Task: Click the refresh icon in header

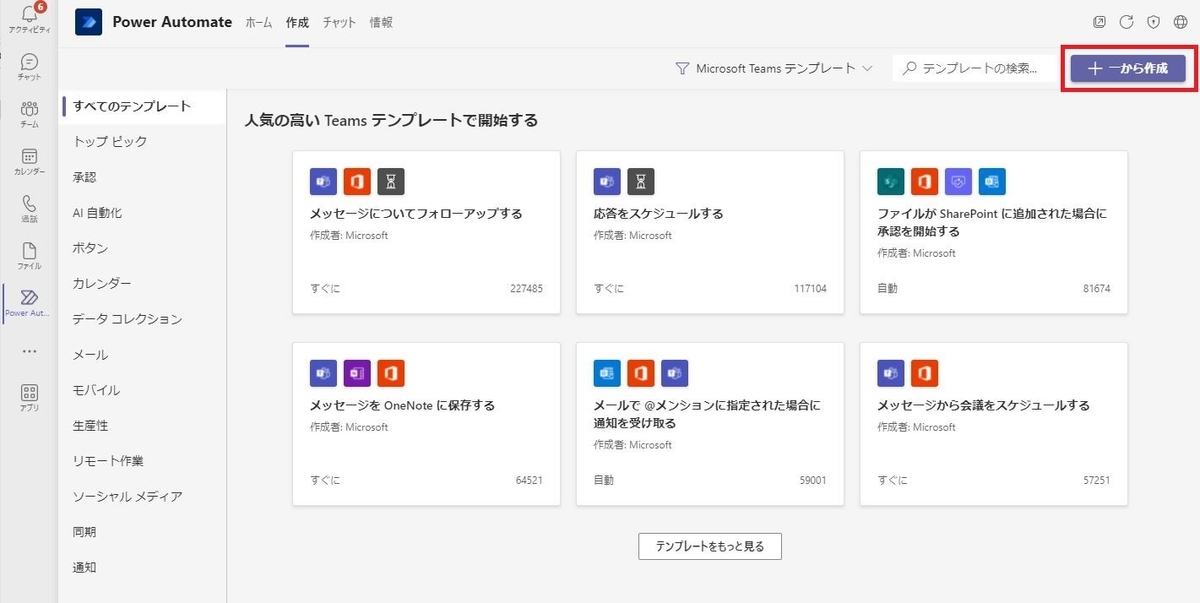Action: 1126,22
